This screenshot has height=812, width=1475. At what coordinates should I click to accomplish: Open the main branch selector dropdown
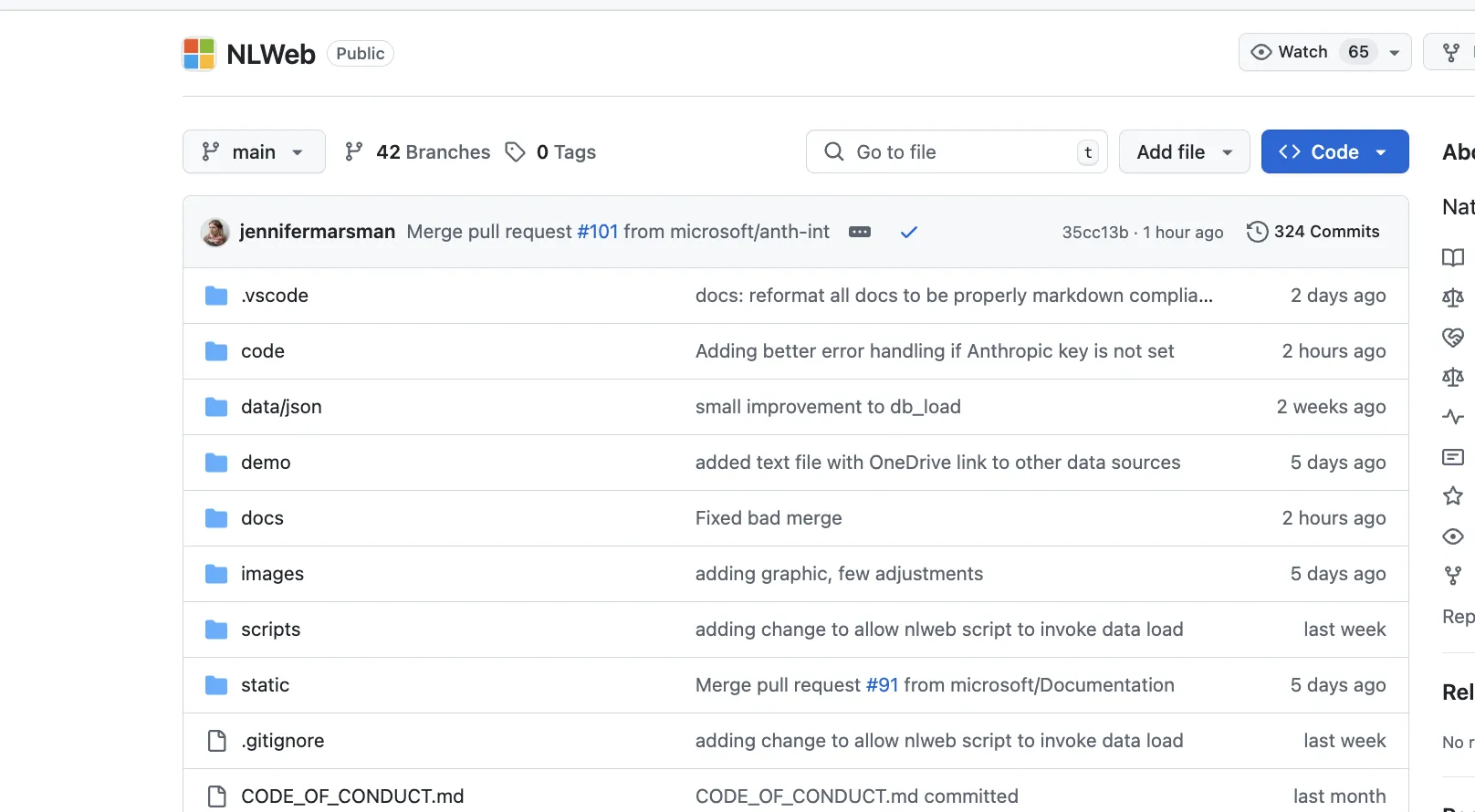(254, 151)
